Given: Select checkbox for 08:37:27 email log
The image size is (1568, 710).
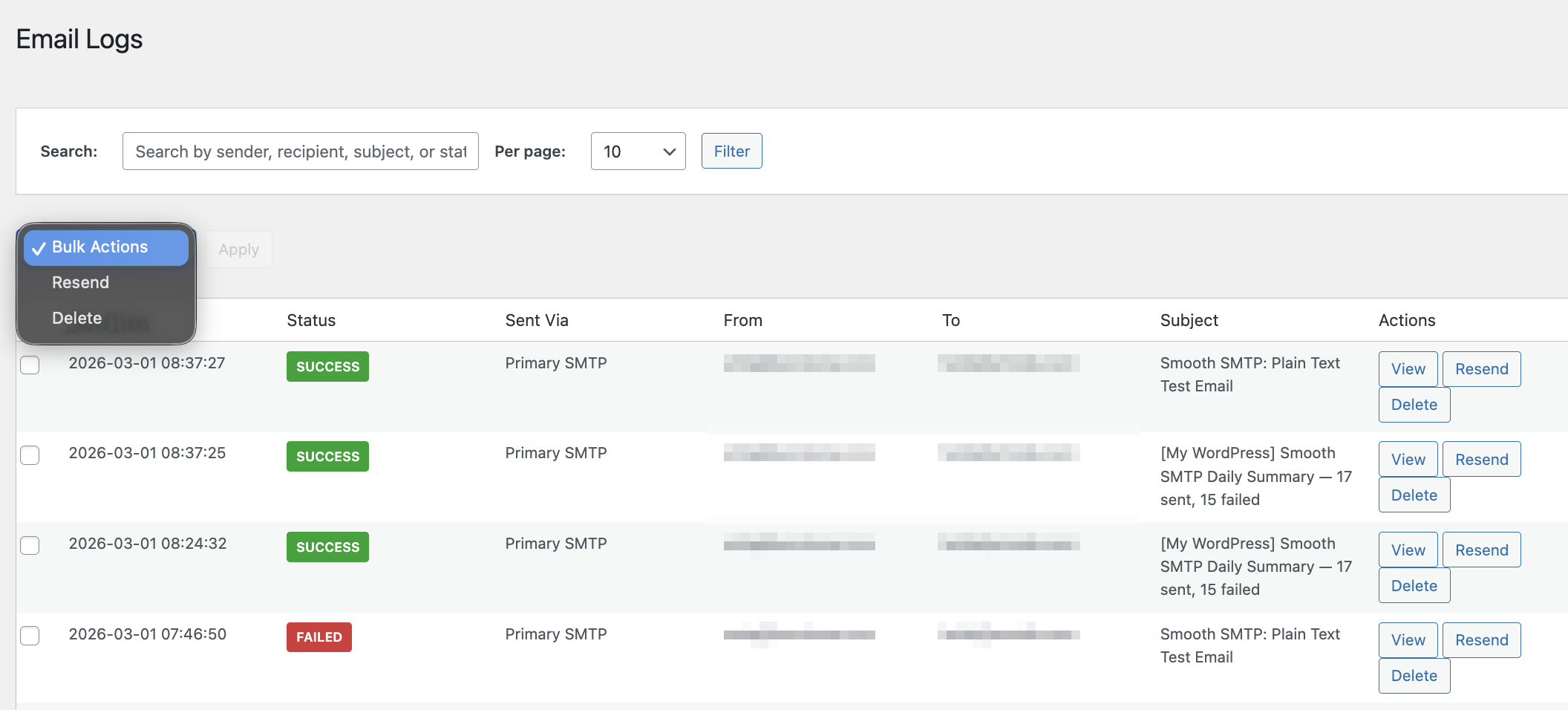Looking at the screenshot, I should 30,365.
